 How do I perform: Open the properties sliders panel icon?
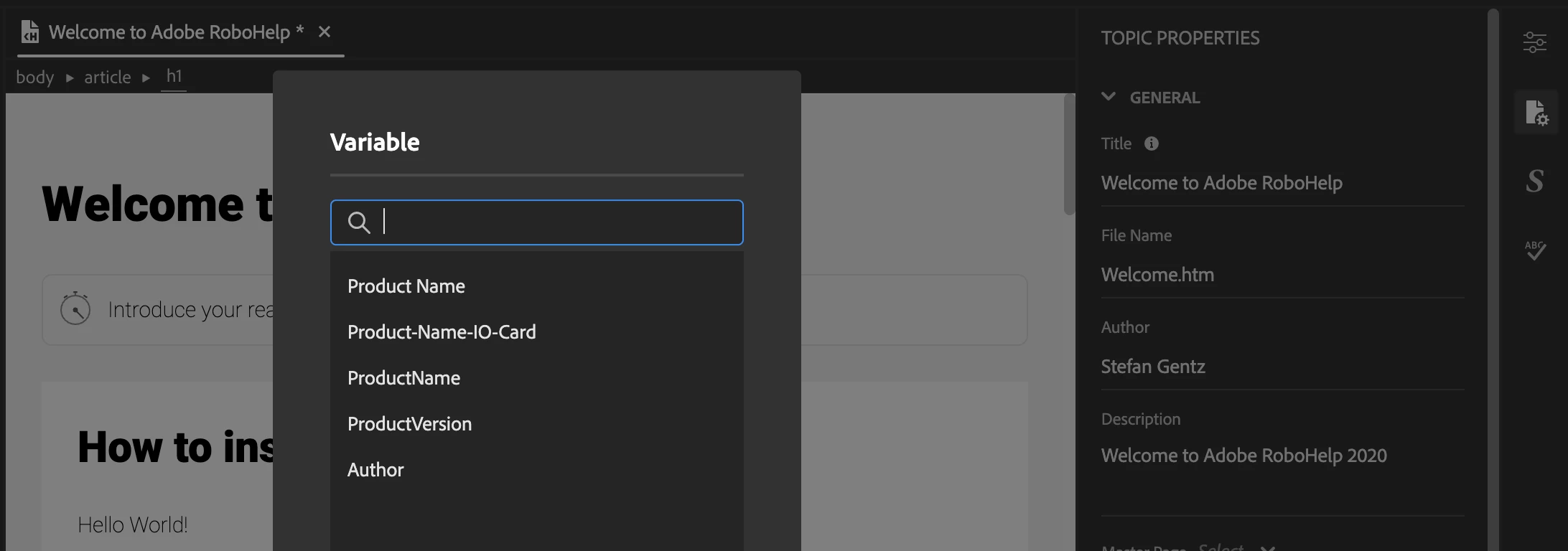pos(1535,42)
